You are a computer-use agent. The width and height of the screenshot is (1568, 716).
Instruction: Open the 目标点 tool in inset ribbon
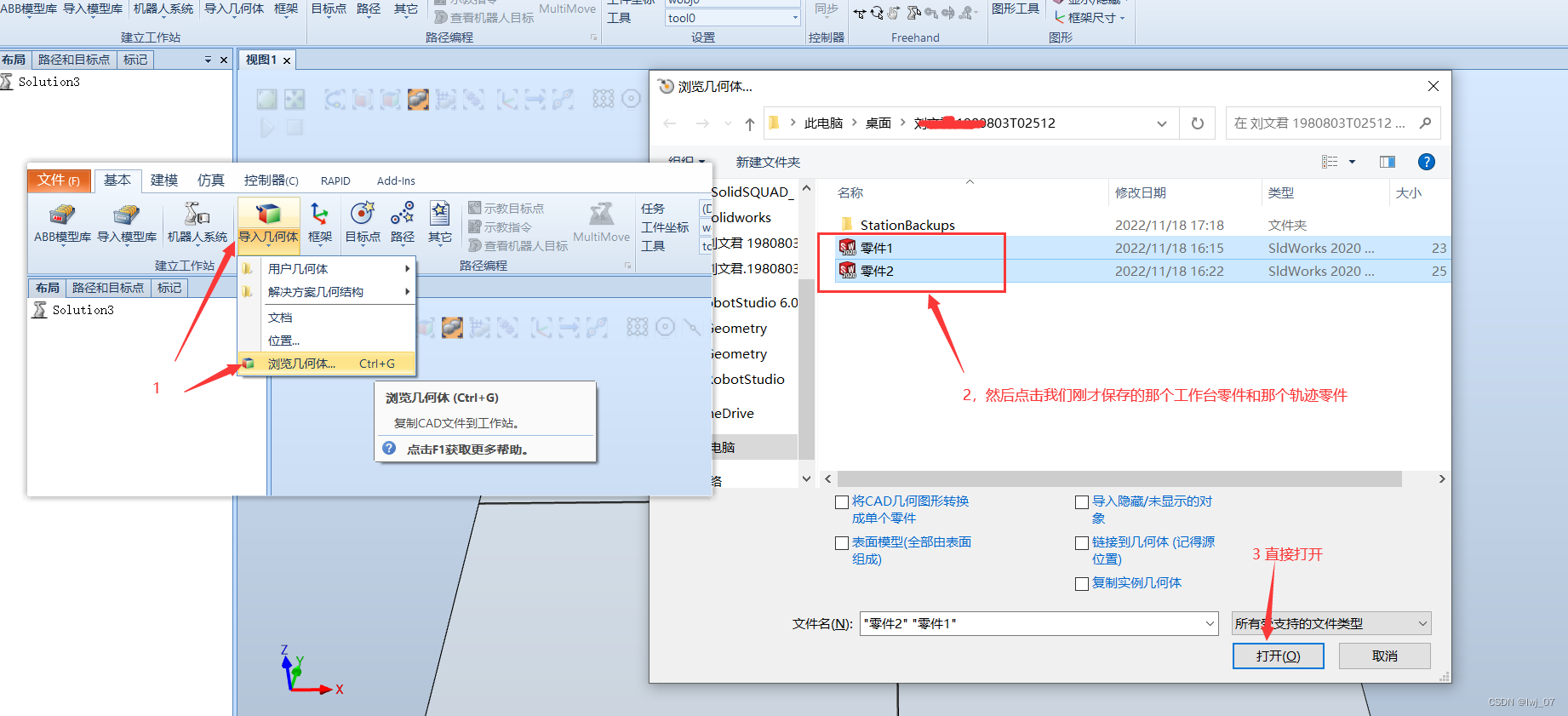363,223
